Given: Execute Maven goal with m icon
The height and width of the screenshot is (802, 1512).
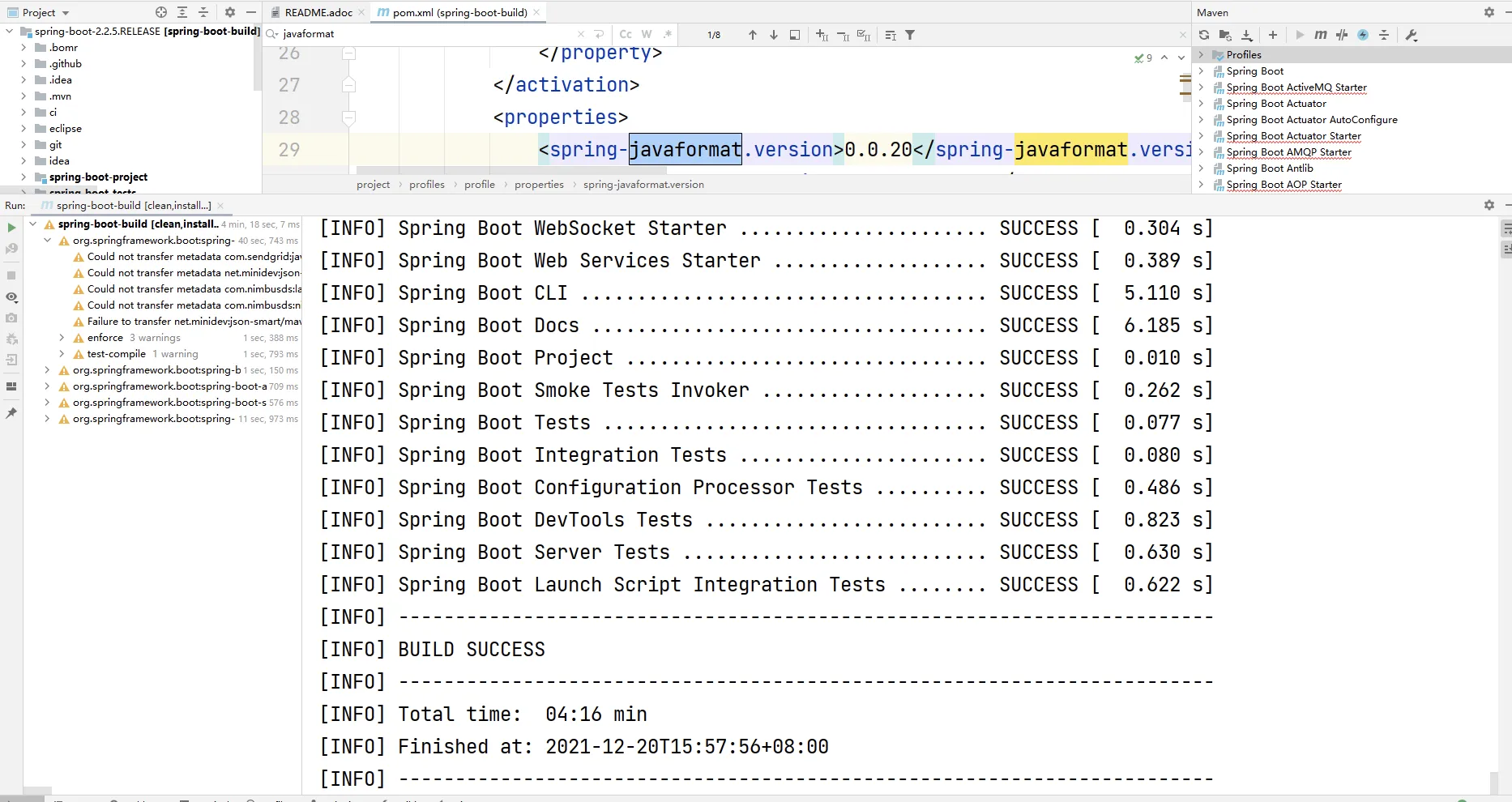Looking at the screenshot, I should point(1321,35).
